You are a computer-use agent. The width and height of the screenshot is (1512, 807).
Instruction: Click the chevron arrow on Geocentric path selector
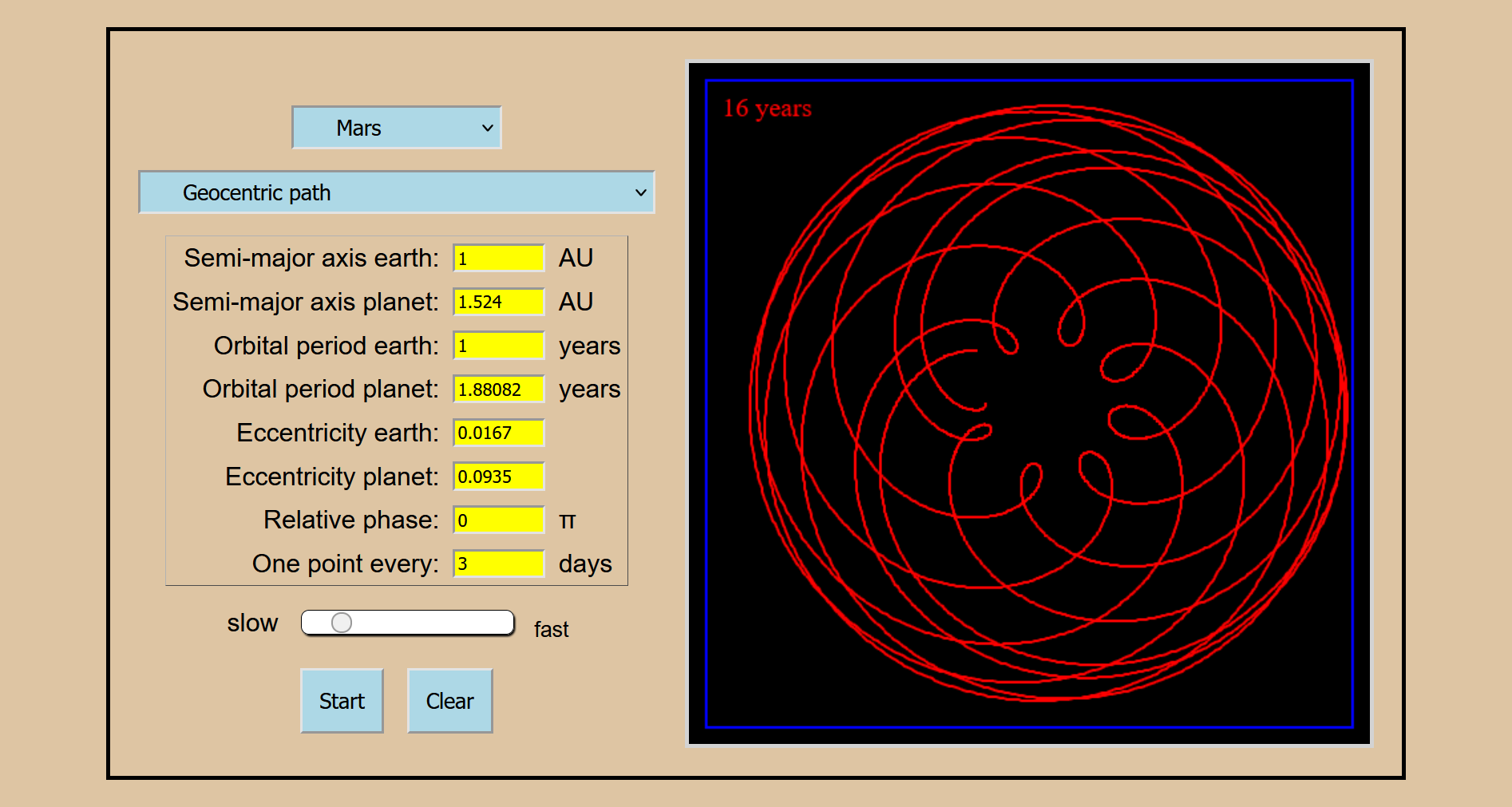coord(640,192)
